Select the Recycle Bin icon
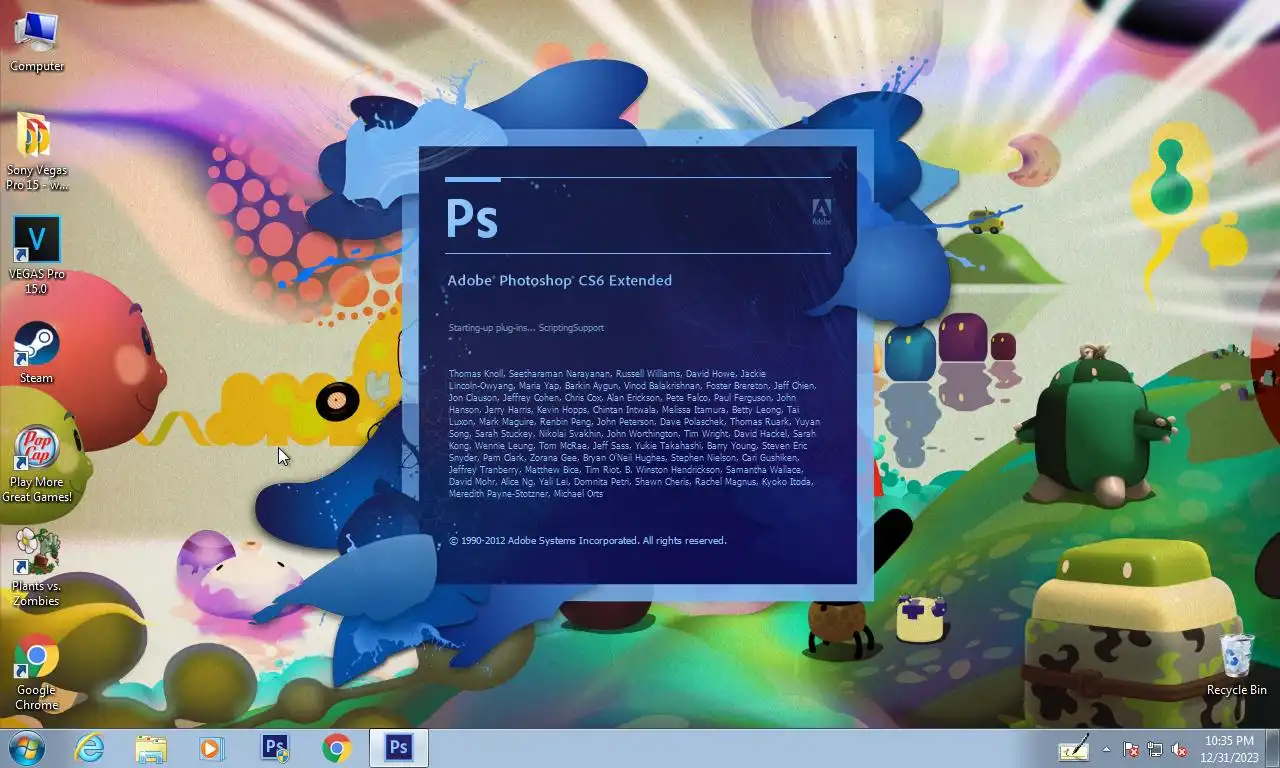 (x=1237, y=664)
